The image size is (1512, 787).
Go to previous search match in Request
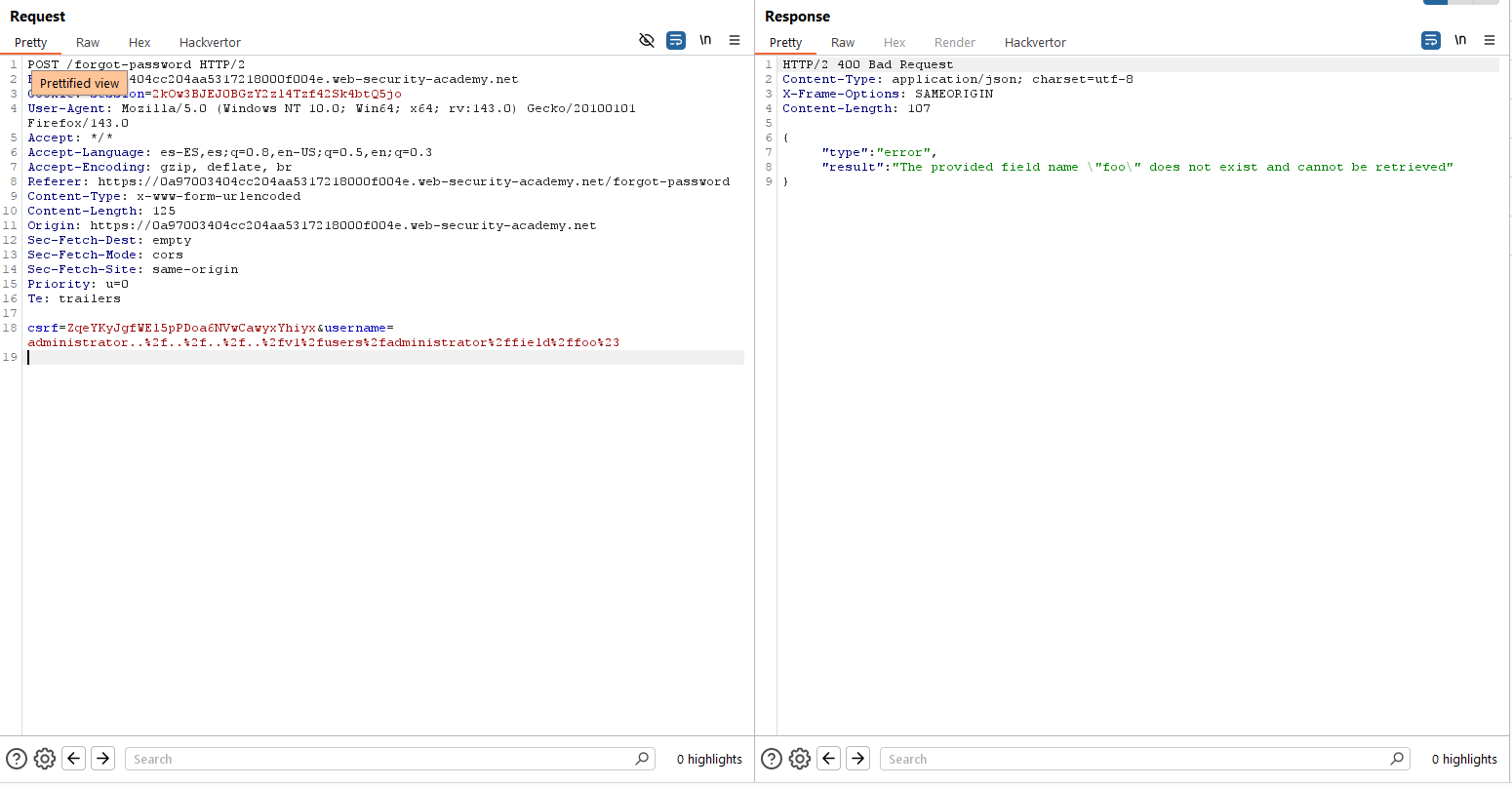coord(74,759)
